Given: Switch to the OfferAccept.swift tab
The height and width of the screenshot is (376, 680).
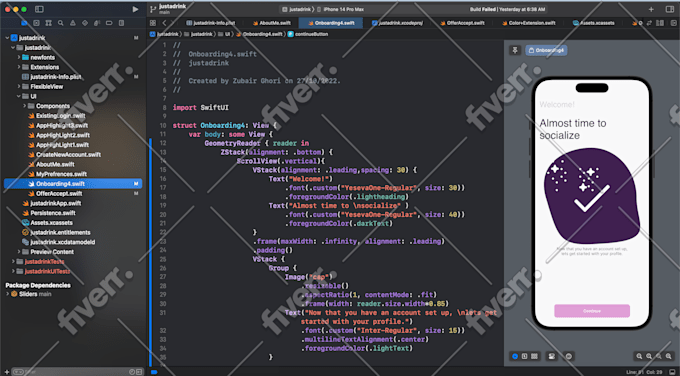Looking at the screenshot, I should [x=462, y=23].
